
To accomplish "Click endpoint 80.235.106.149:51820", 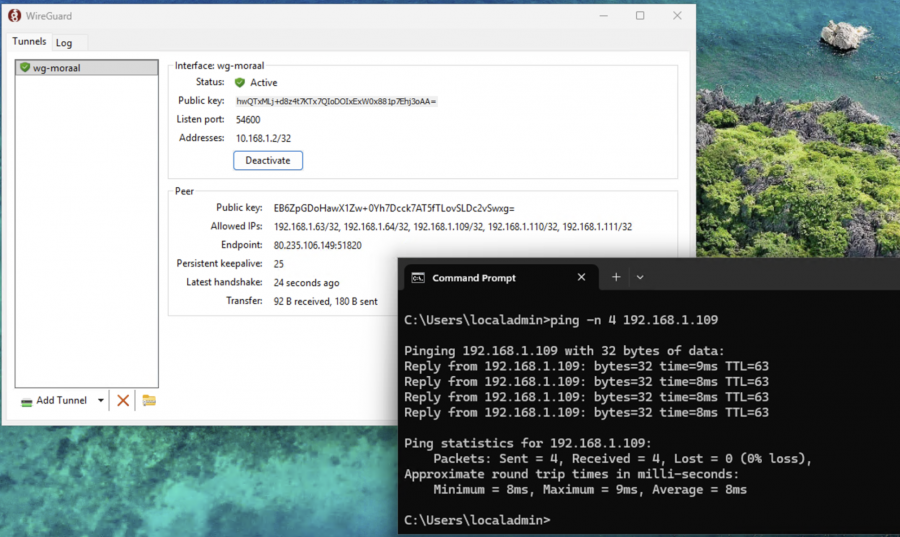I will tap(317, 245).
